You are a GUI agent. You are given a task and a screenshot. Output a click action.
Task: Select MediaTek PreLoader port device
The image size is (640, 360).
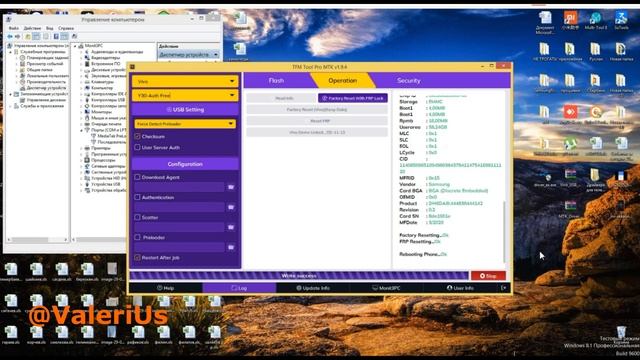(x=109, y=136)
